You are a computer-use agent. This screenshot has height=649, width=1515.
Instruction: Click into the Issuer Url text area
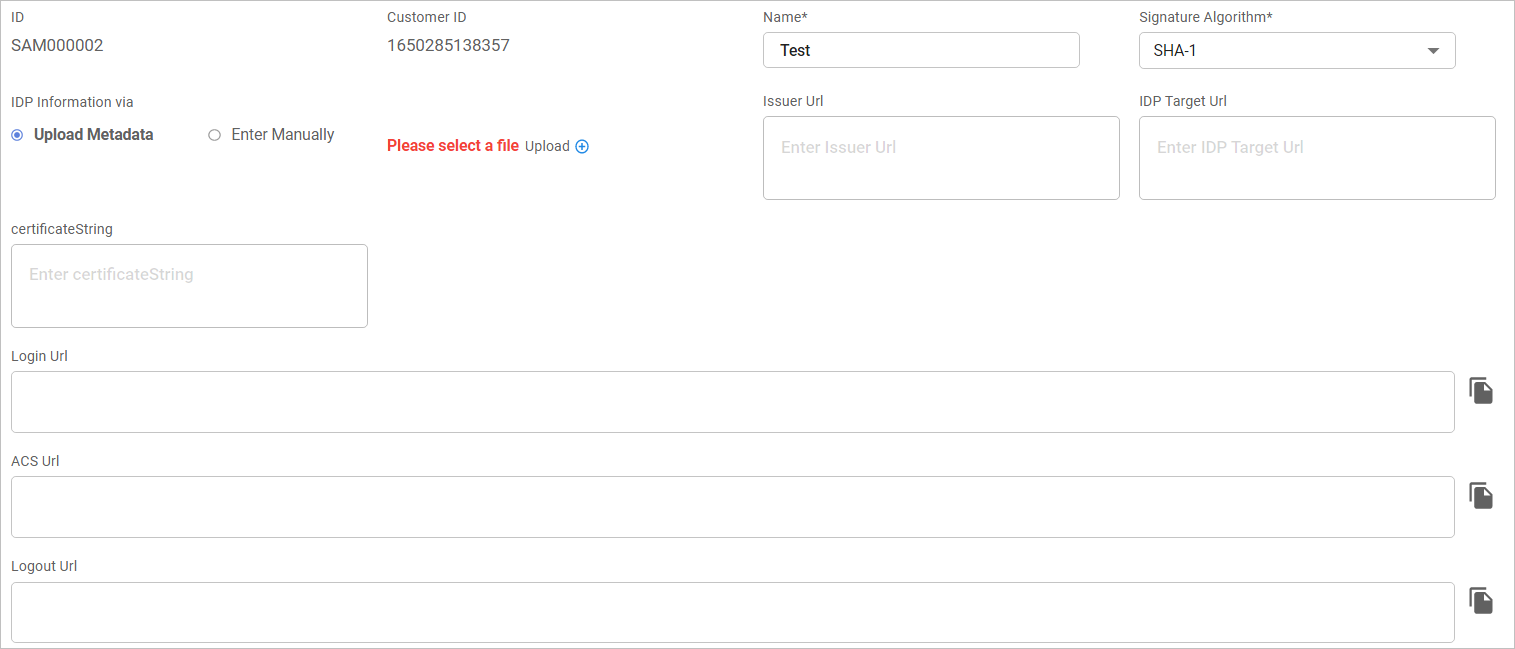tap(940, 158)
